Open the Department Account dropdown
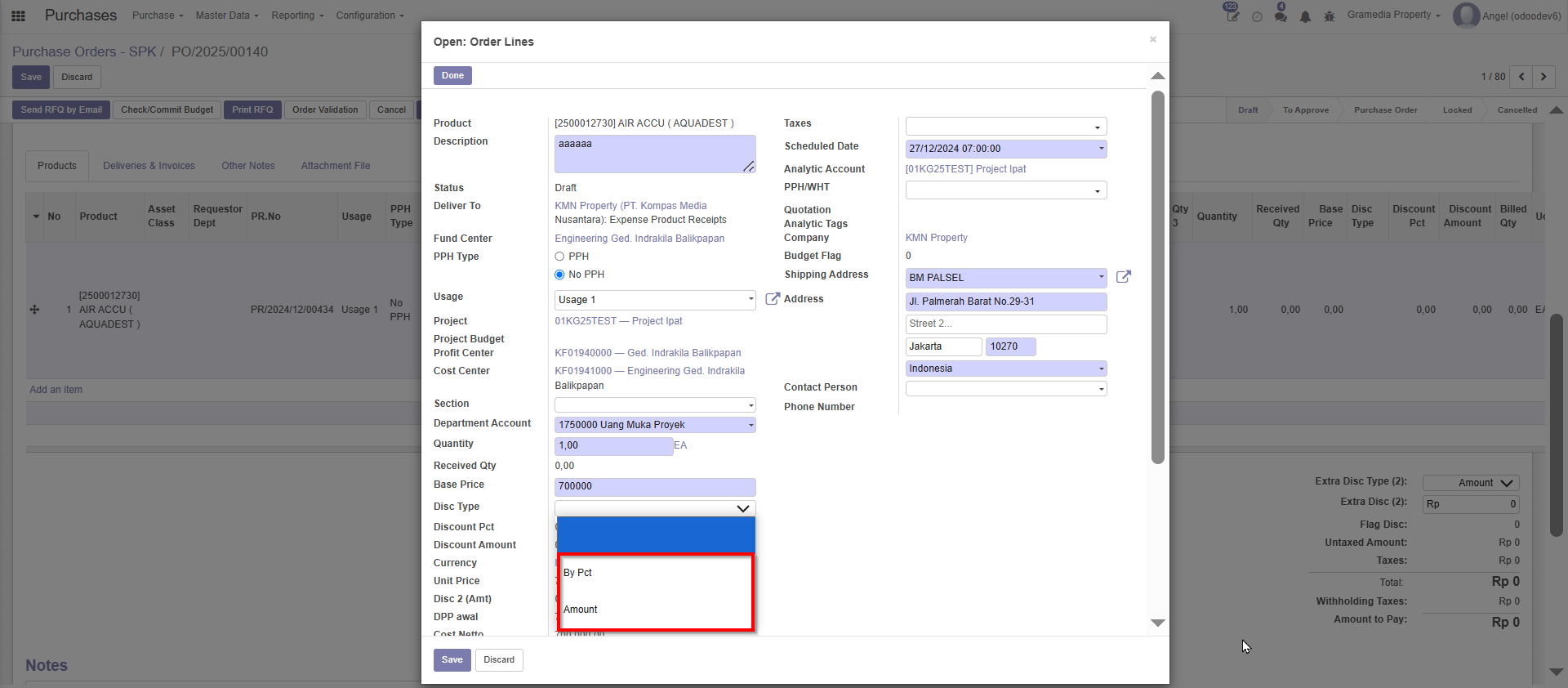1568x688 pixels. (655, 425)
